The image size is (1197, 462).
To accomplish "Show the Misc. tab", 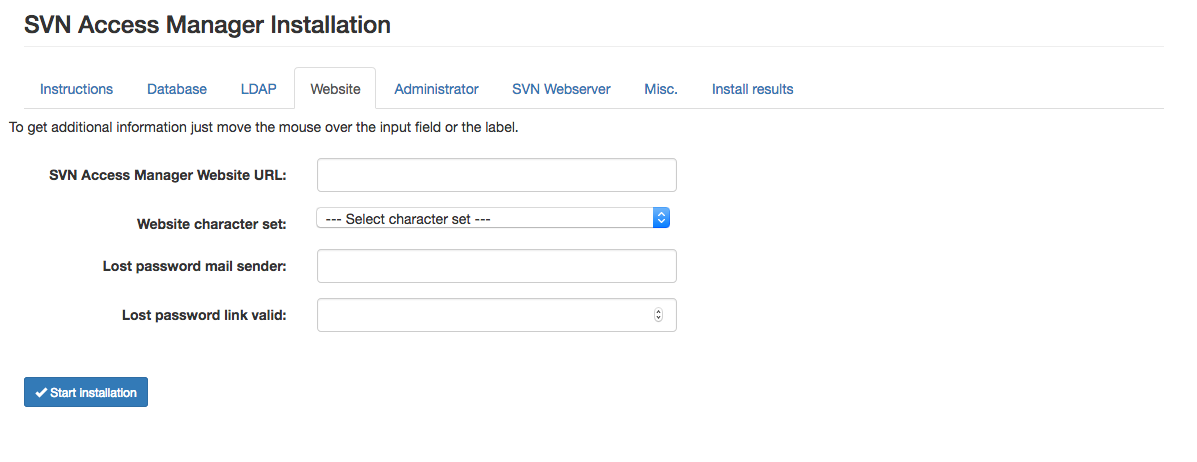I will tap(661, 89).
